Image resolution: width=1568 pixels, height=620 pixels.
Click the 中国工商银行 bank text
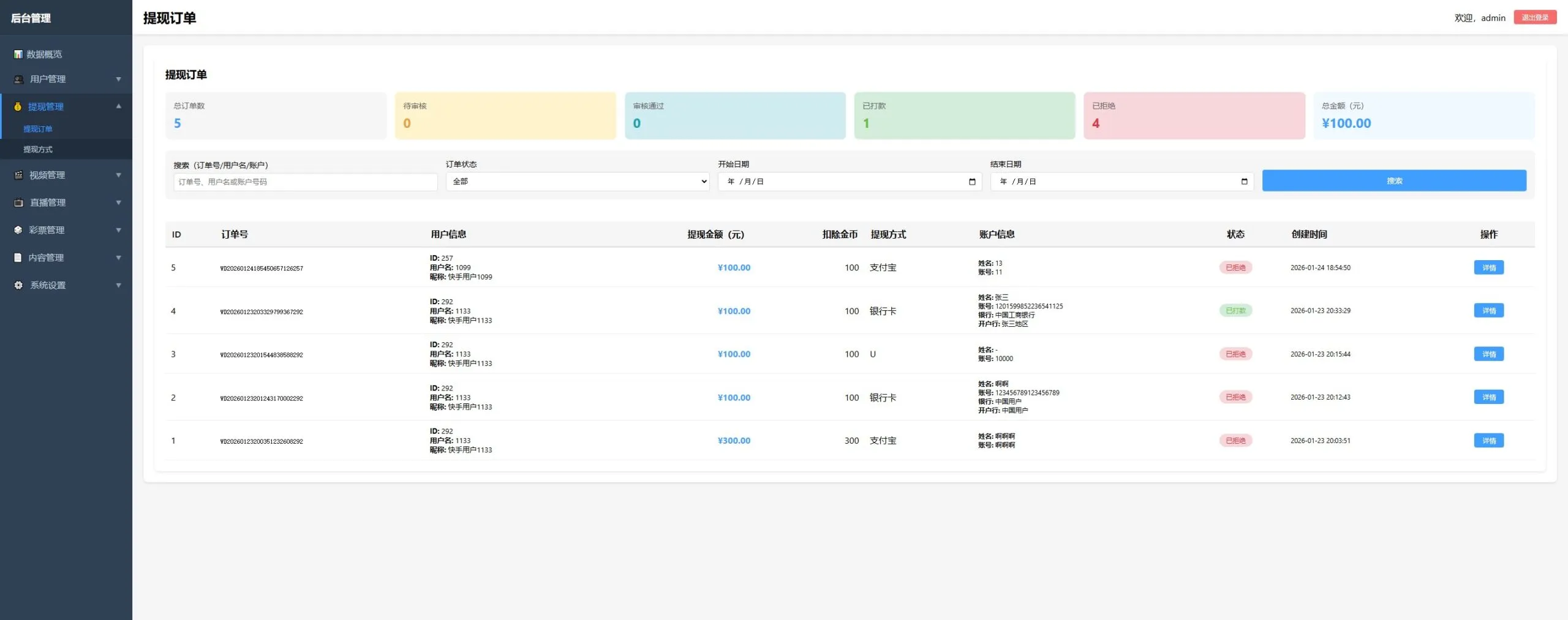coord(1015,315)
